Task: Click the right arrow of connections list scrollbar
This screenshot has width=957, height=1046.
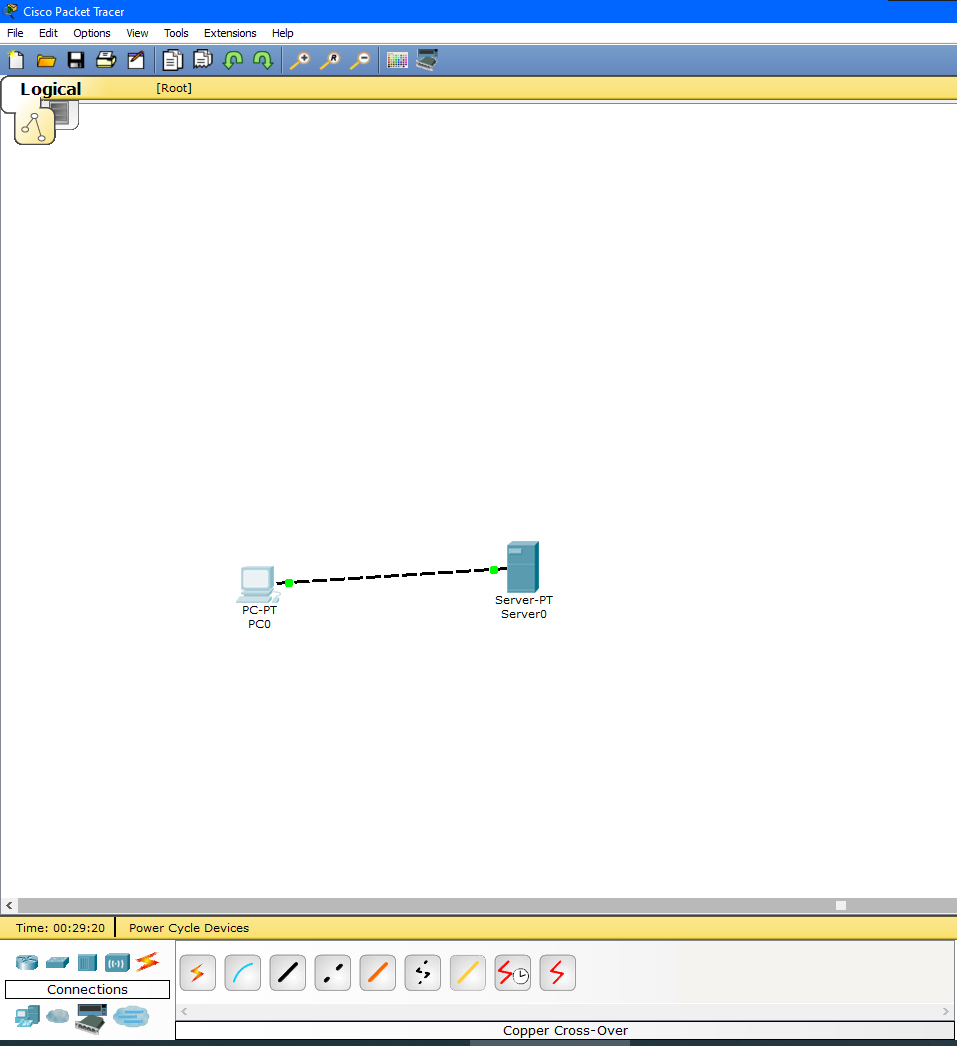Action: pyautogui.click(x=946, y=1011)
